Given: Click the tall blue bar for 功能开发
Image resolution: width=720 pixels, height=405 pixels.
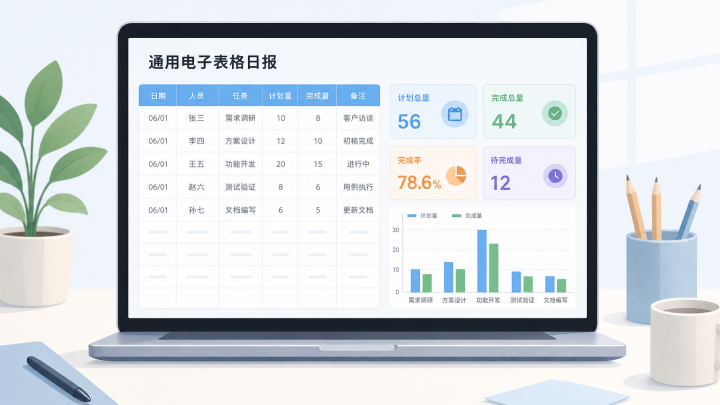Looking at the screenshot, I should [x=482, y=261].
